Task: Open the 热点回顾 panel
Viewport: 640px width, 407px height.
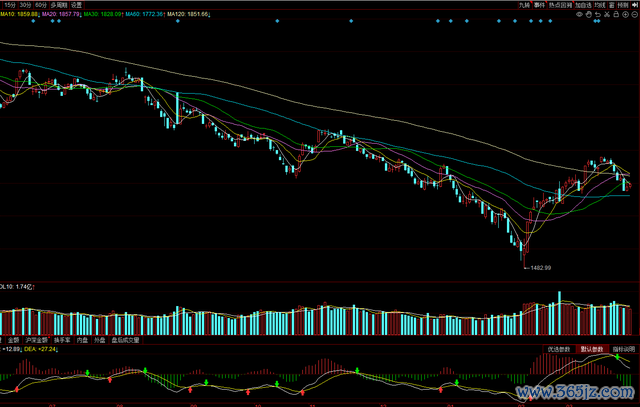Action: pyautogui.click(x=560, y=5)
